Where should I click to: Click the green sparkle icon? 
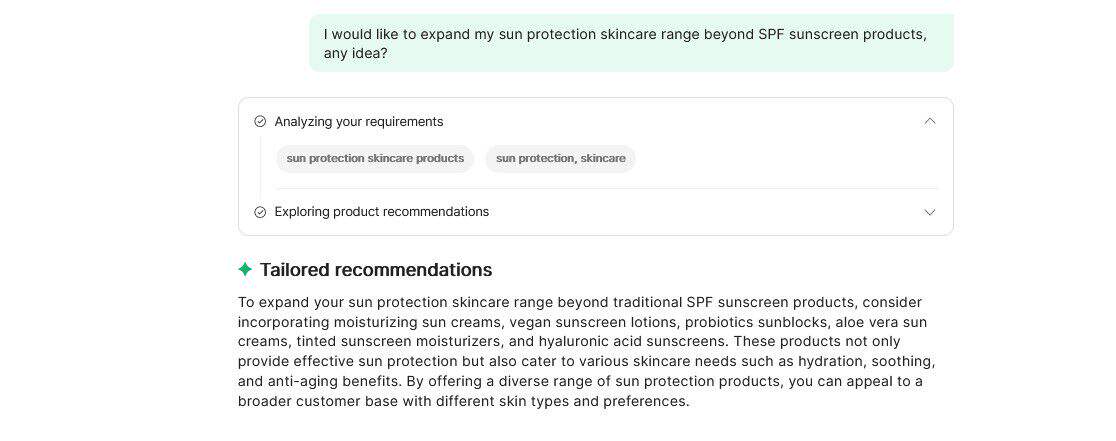[x=245, y=269]
